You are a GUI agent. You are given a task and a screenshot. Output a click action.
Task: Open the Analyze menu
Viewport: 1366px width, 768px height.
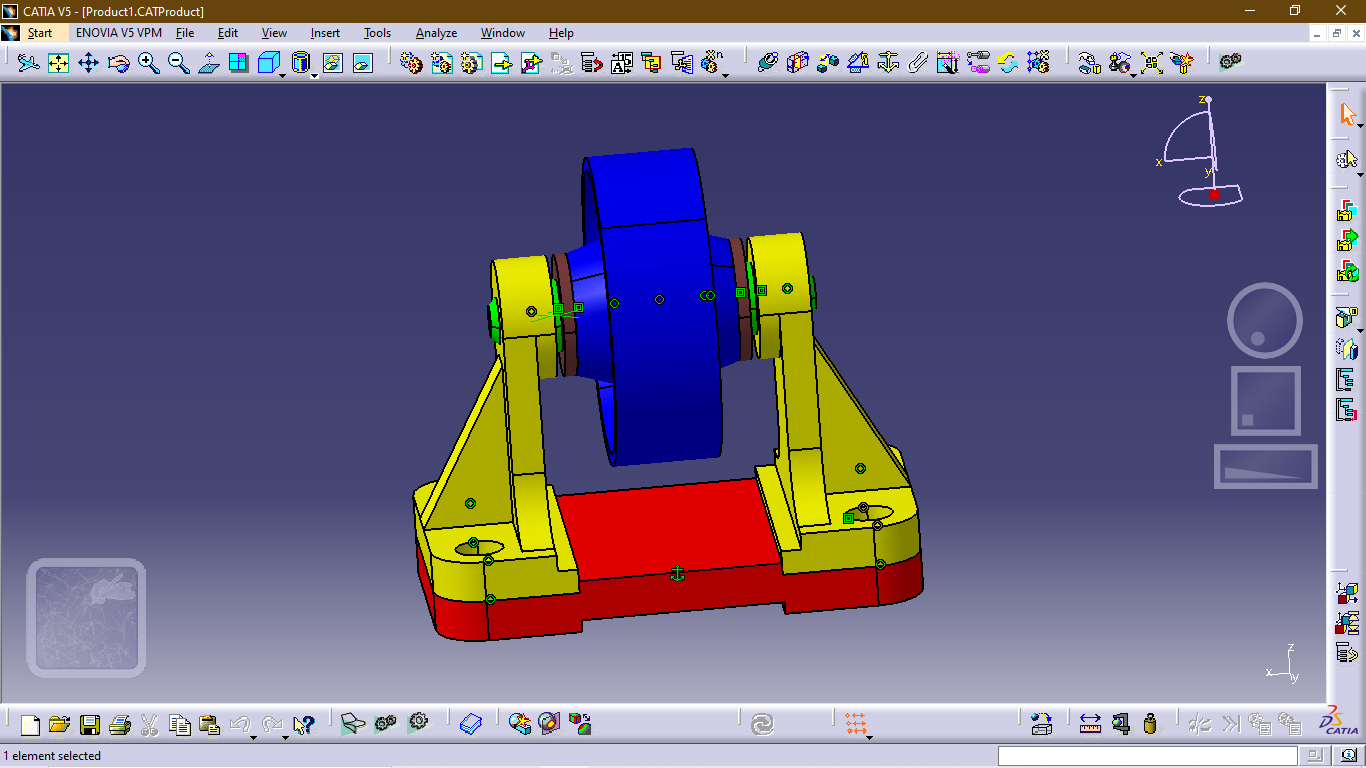click(436, 33)
